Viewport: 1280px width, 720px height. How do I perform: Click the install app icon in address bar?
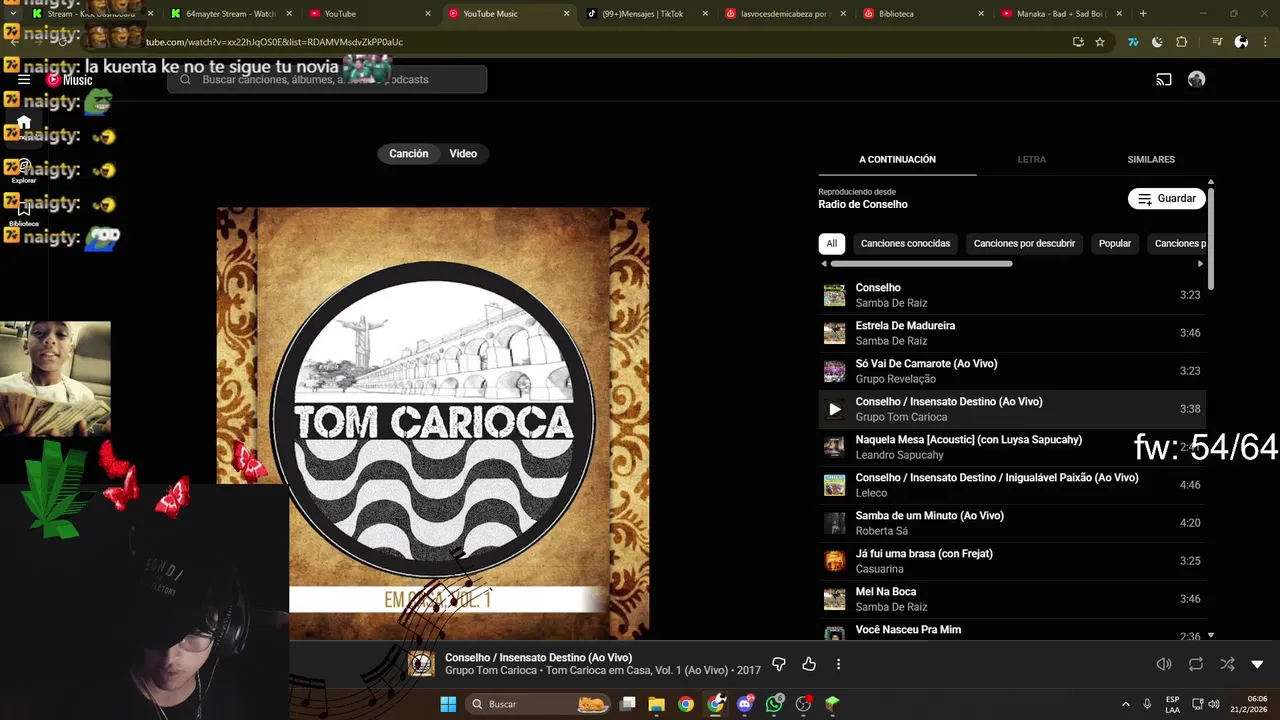(1078, 42)
